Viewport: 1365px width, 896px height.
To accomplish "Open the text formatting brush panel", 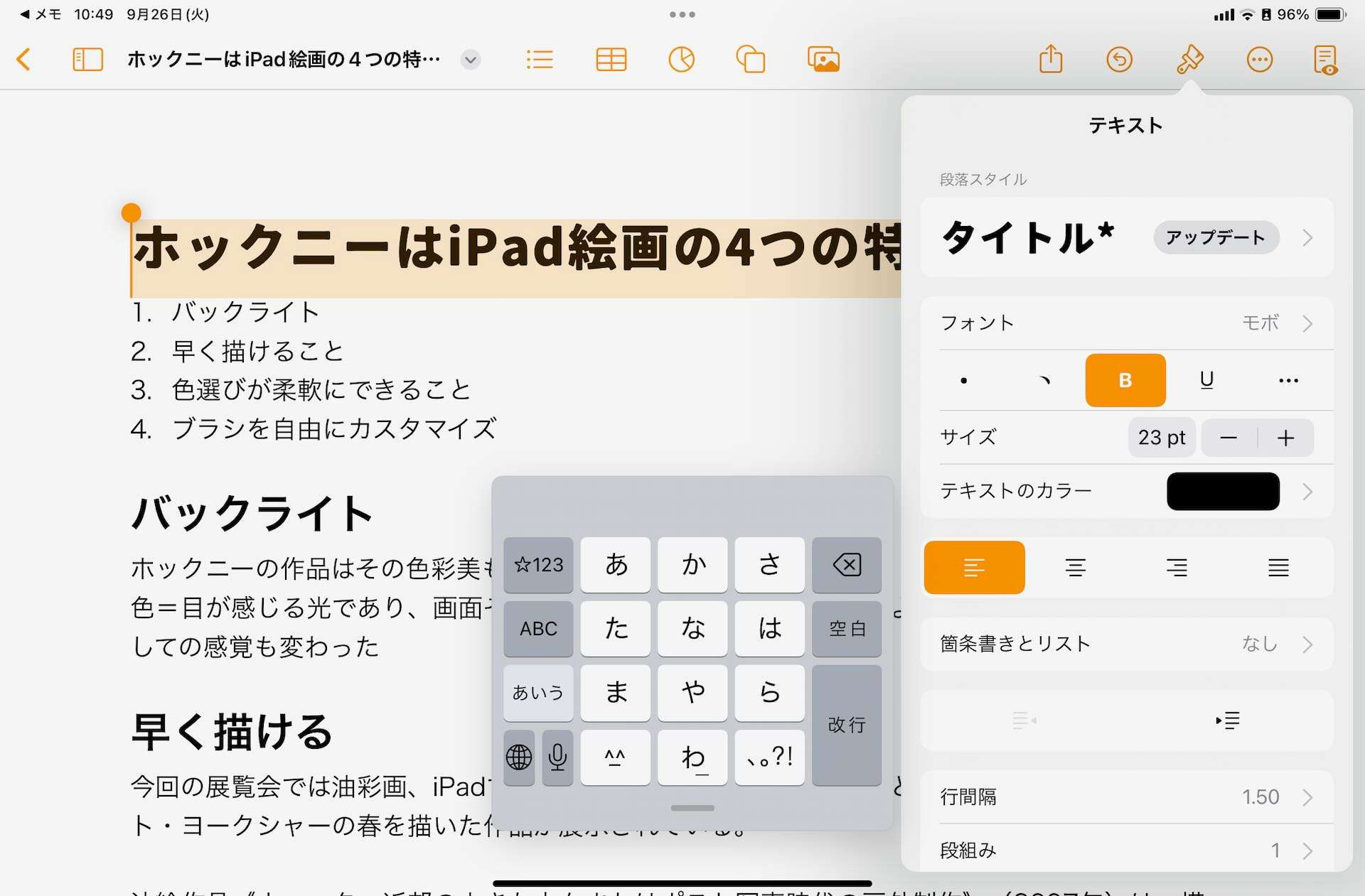I will pos(1189,60).
